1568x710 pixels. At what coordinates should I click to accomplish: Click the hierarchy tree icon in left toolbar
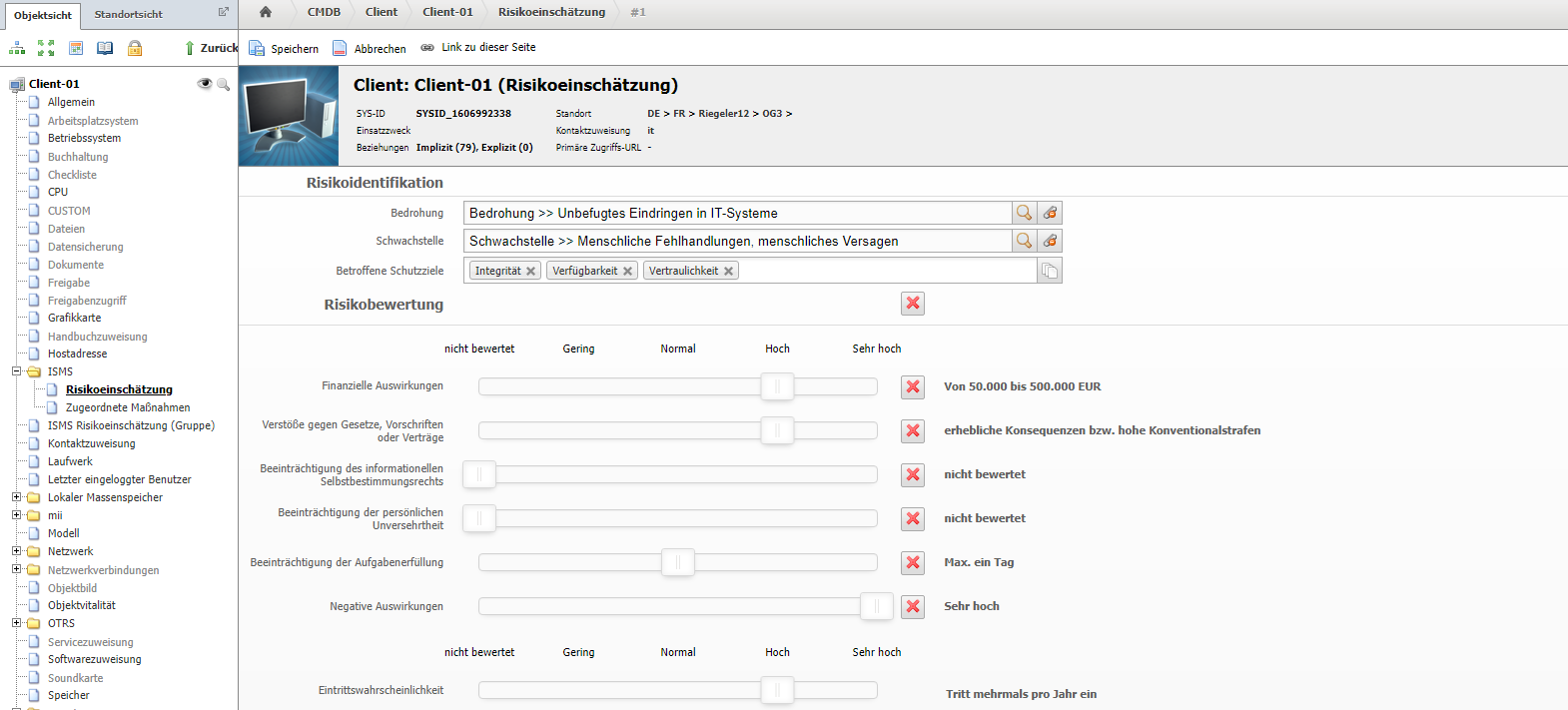coord(17,48)
